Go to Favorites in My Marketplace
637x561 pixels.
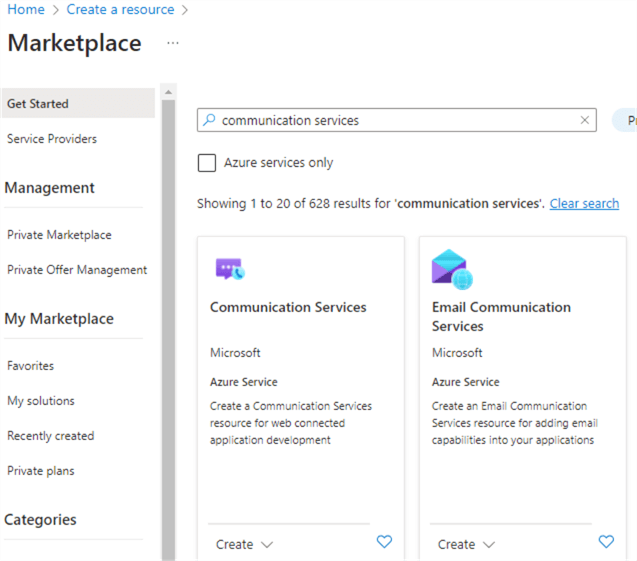pyautogui.click(x=30, y=366)
